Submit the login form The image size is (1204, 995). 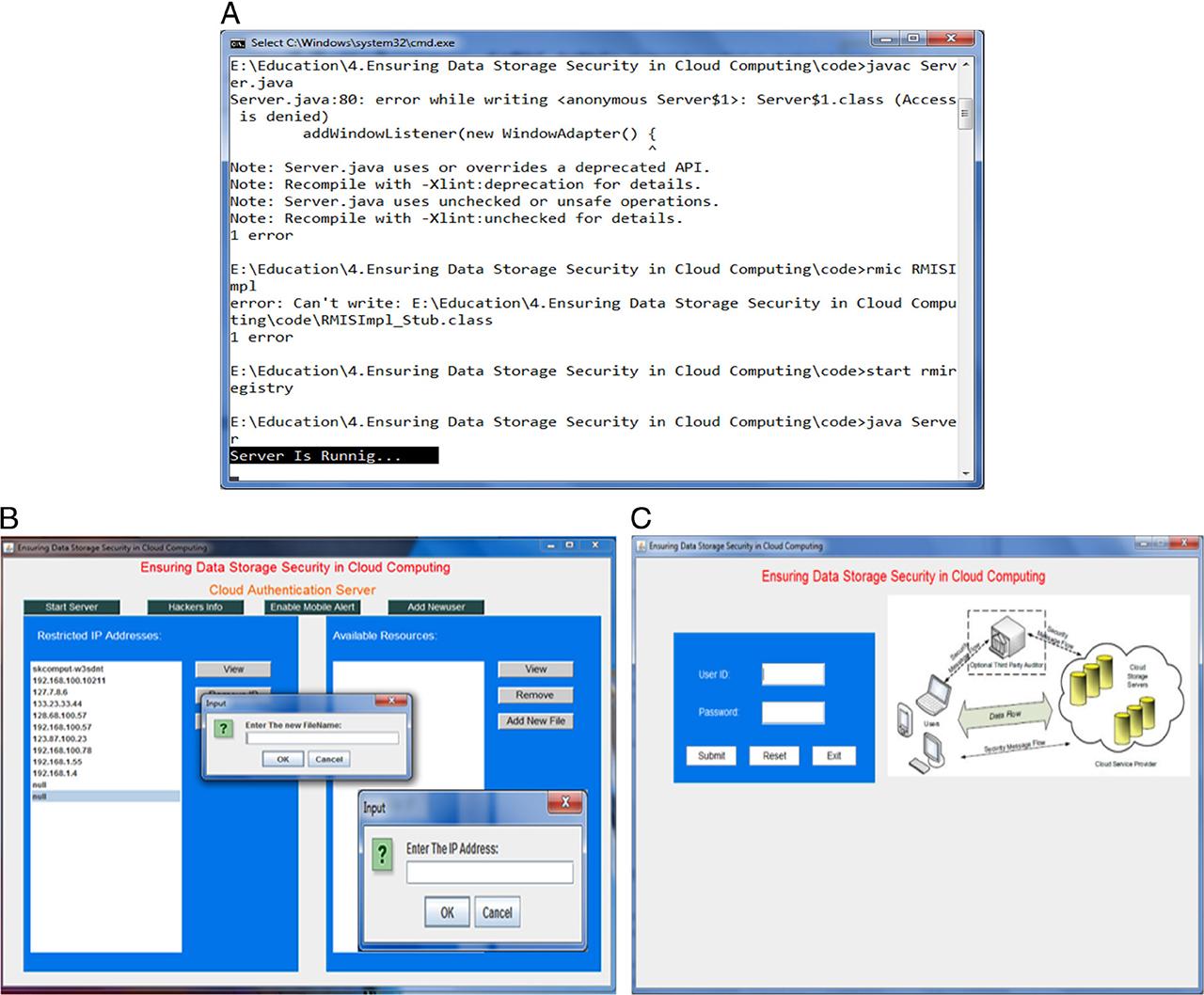pos(711,756)
